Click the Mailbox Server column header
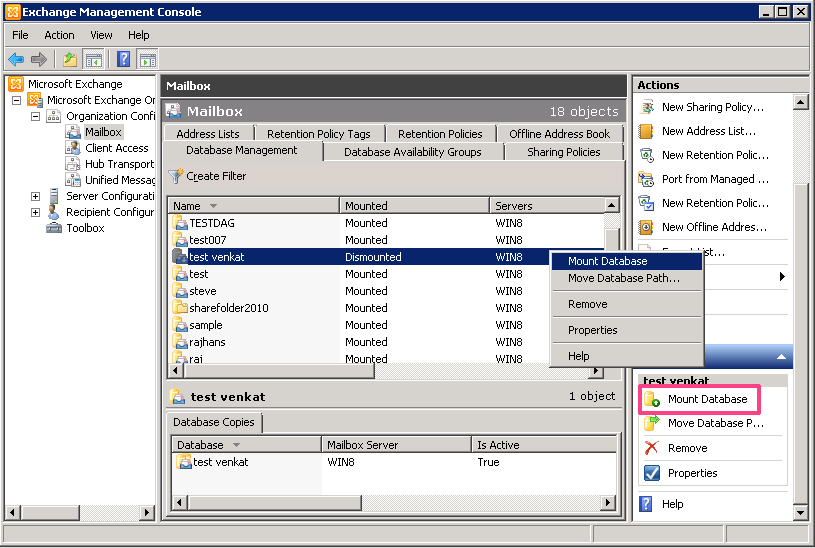 pos(396,445)
